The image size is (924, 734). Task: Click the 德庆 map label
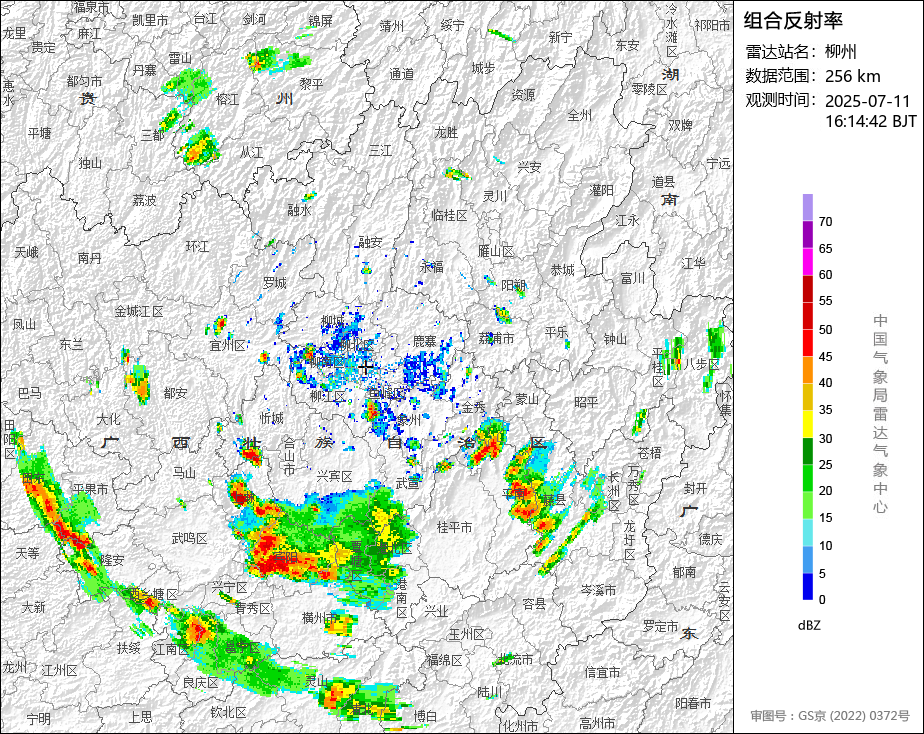pos(710,538)
